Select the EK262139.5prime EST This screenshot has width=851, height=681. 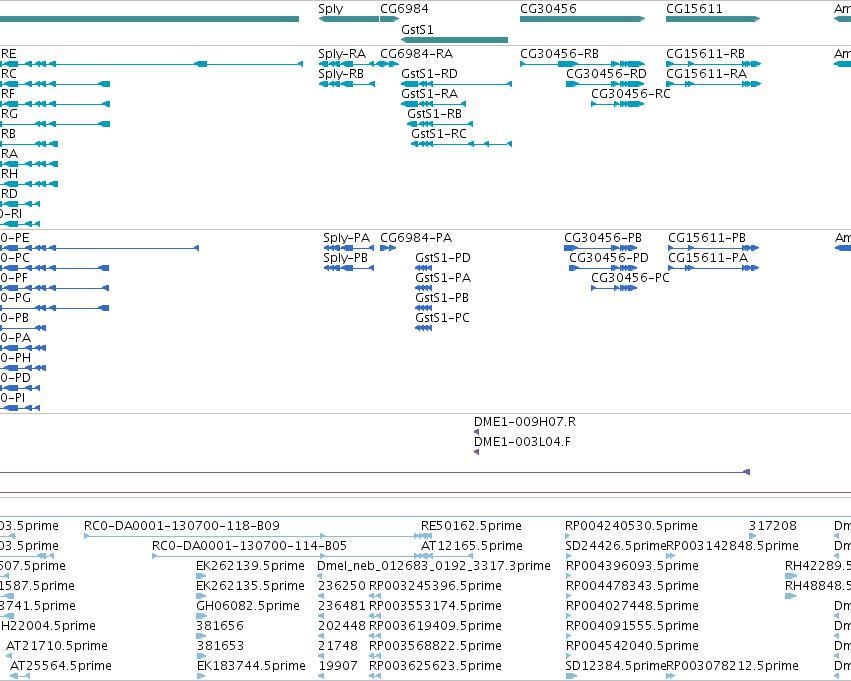click(201, 576)
